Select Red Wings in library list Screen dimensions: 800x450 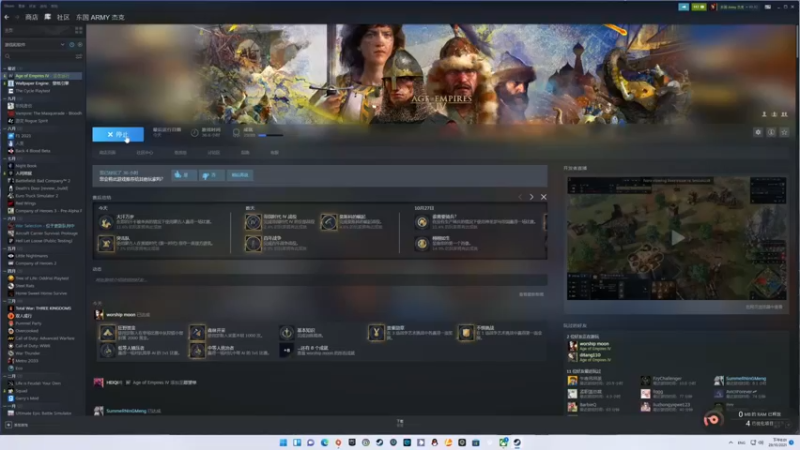pyautogui.click(x=43, y=203)
